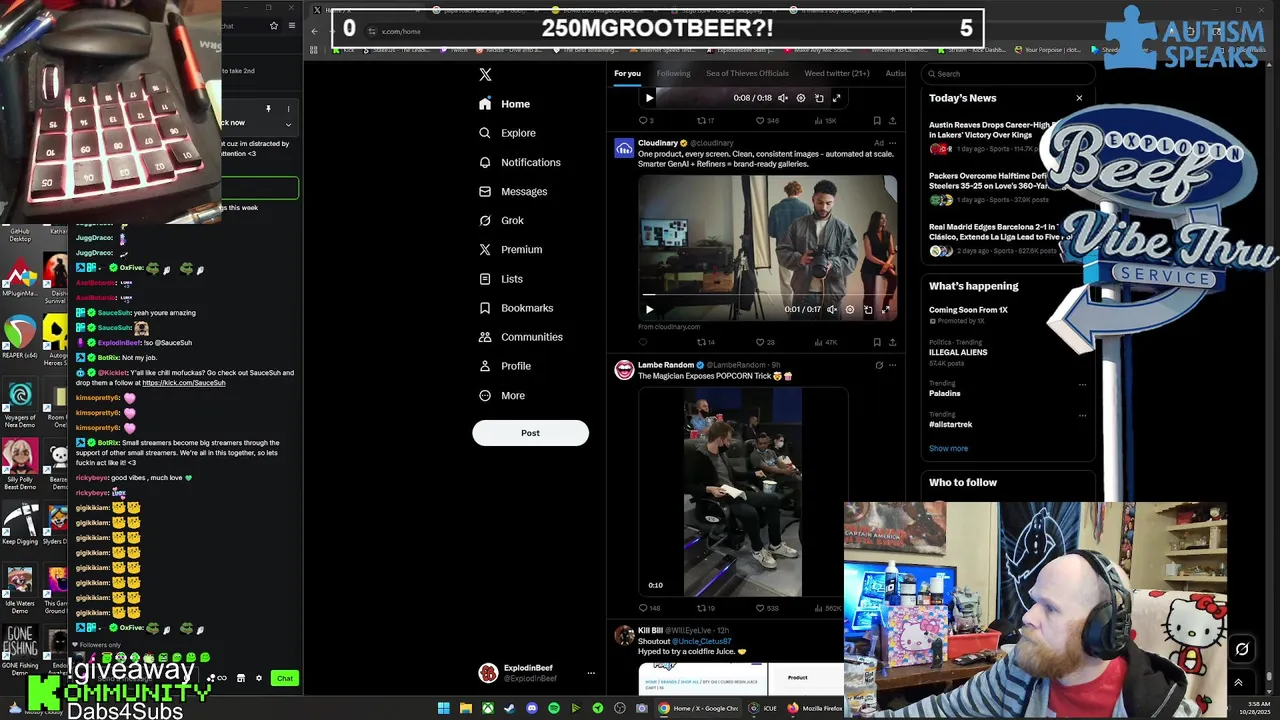
Task: Click the Grok icon on Lambe Random post
Action: [x=879, y=365]
